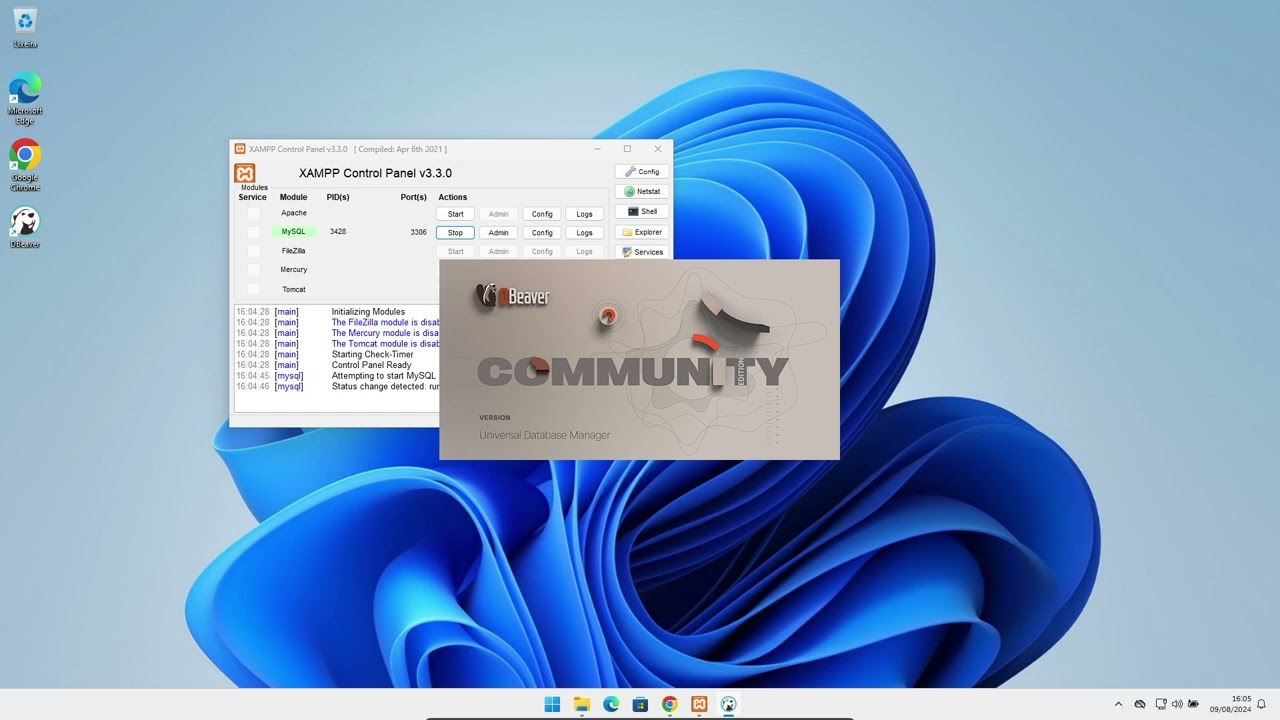This screenshot has width=1280, height=720.
Task: Open Chrome from taskbar
Action: click(670, 704)
